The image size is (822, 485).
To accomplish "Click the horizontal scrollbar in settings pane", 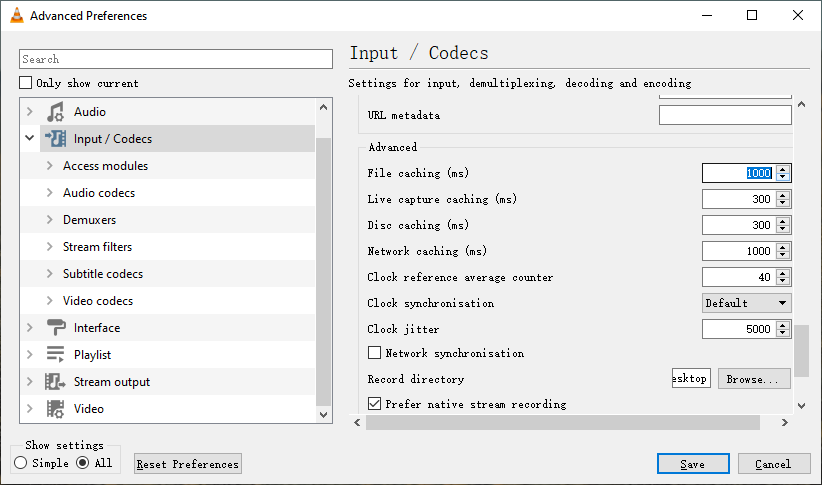I will (563, 423).
